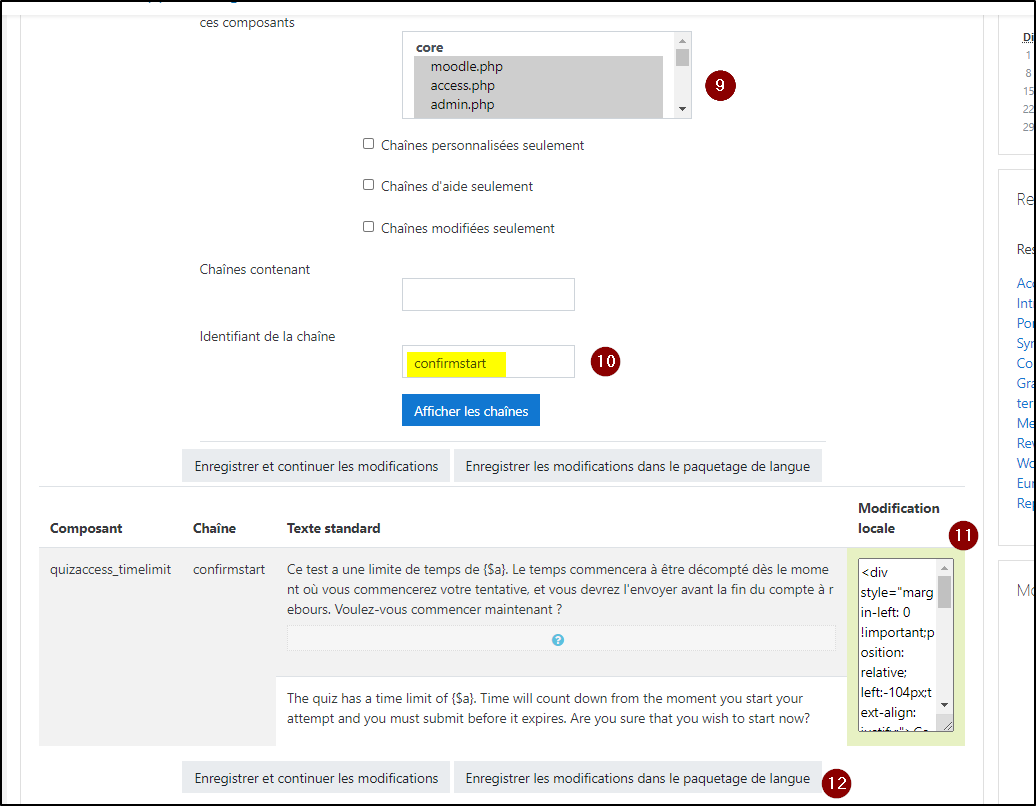Click the components list scroll-up arrow
Image resolution: width=1036 pixels, height=806 pixels.
pyautogui.click(x=682, y=41)
